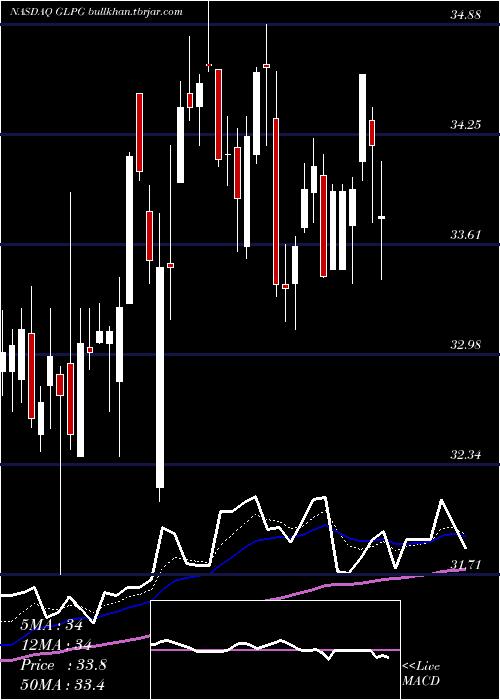
Task: Select the 31.71 price level label
Action: click(465, 565)
